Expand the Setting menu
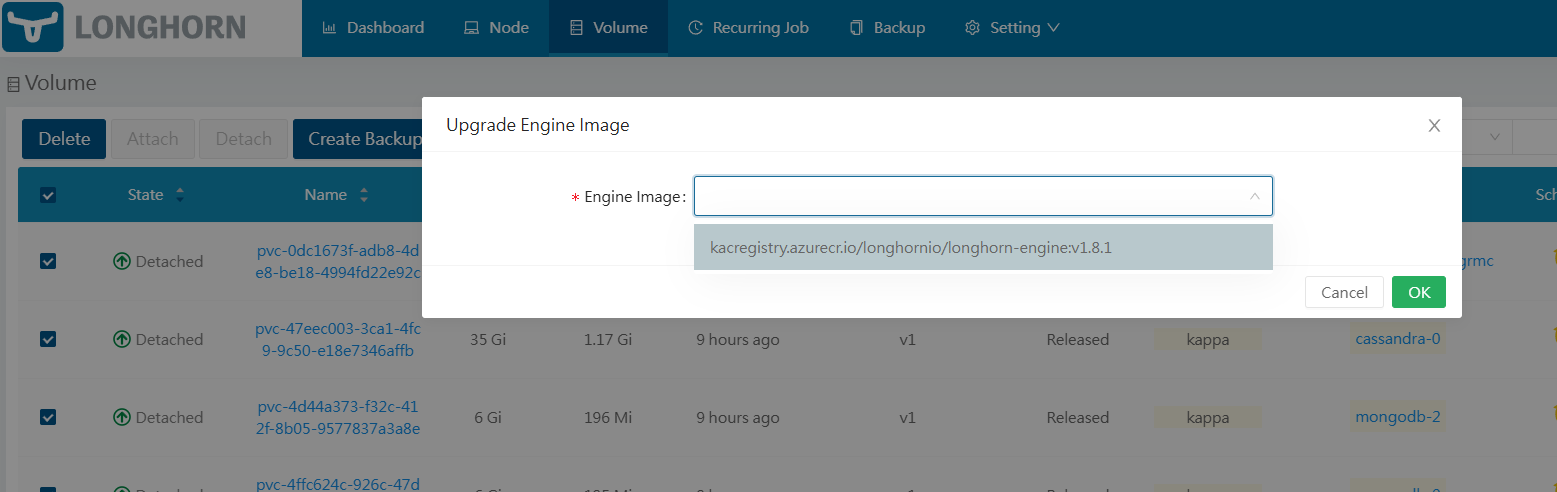Image resolution: width=1557 pixels, height=492 pixels. click(1012, 28)
